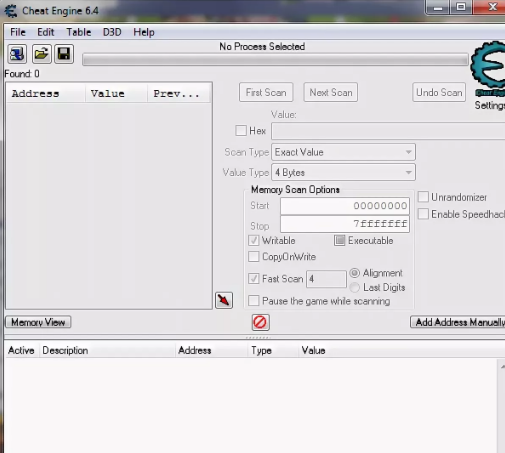Screen dimensions: 505x453
Task: Click the 'No Process Selected' label
Action: pos(262,46)
